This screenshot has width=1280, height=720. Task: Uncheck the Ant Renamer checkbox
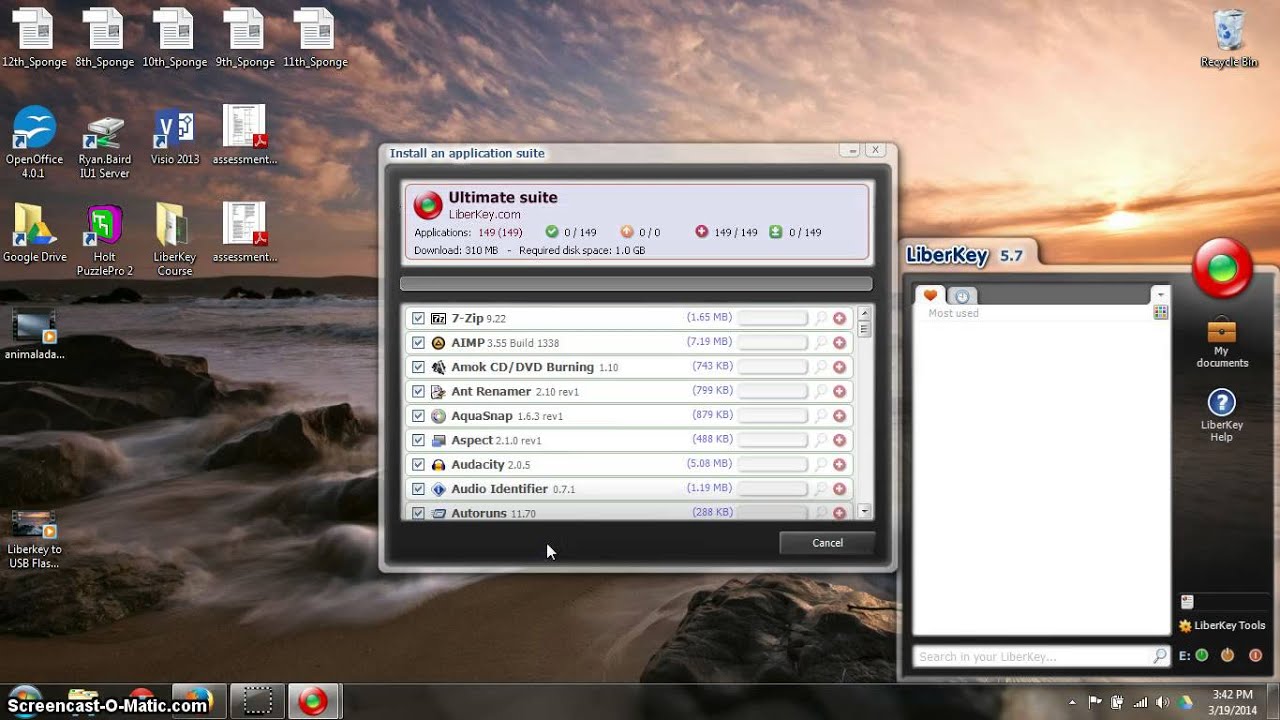click(418, 391)
